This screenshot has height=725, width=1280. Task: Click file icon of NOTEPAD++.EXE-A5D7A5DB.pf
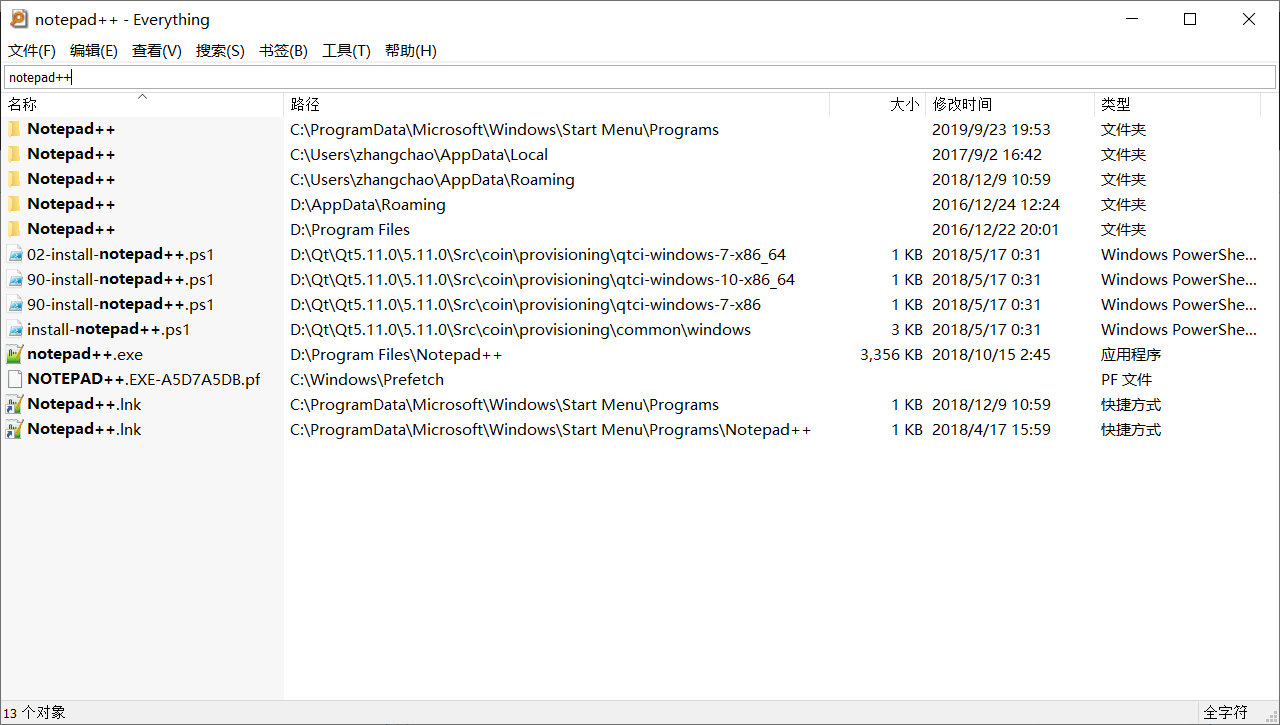14,379
